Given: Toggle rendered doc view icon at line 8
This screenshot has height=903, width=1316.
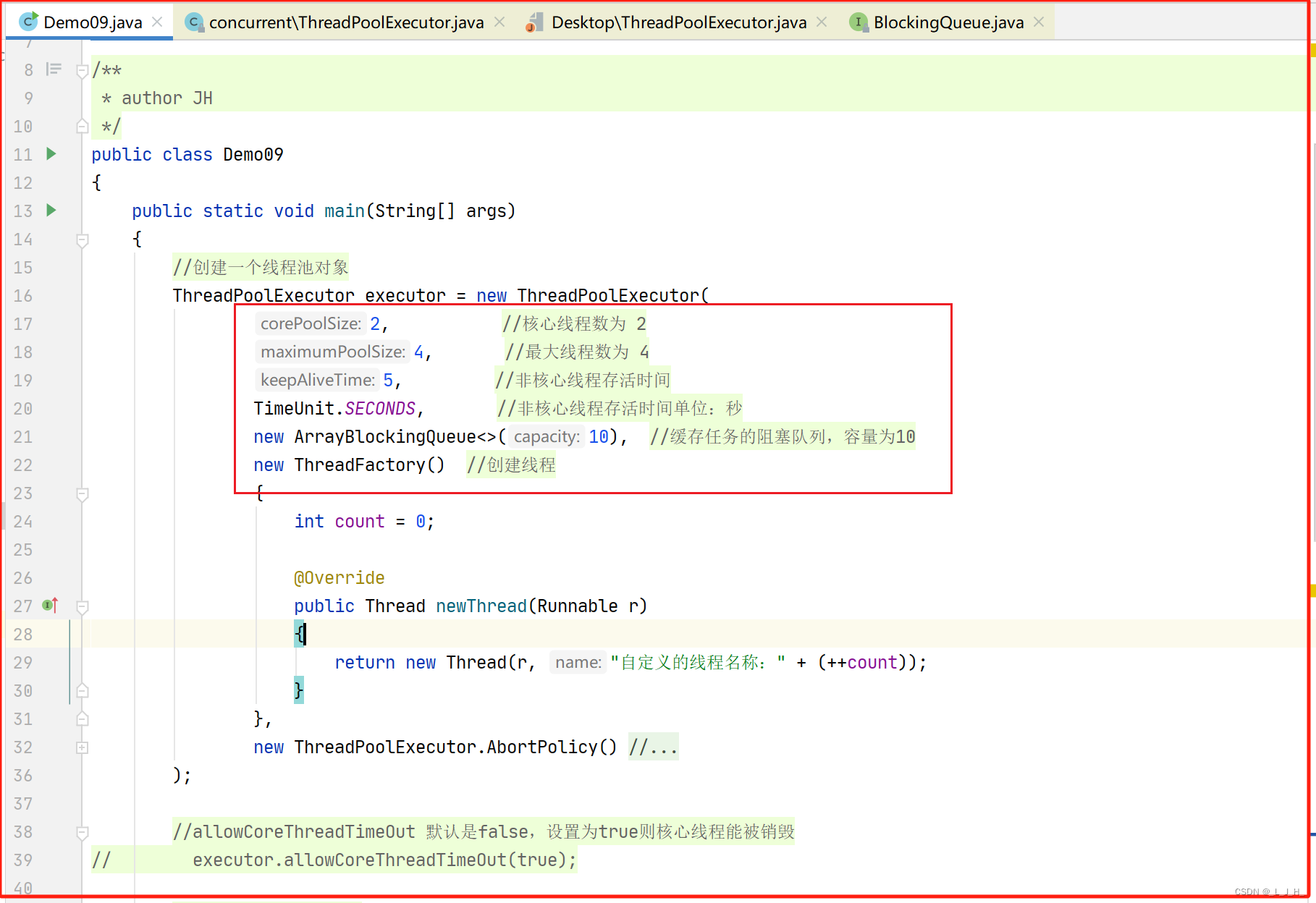Looking at the screenshot, I should tap(54, 69).
